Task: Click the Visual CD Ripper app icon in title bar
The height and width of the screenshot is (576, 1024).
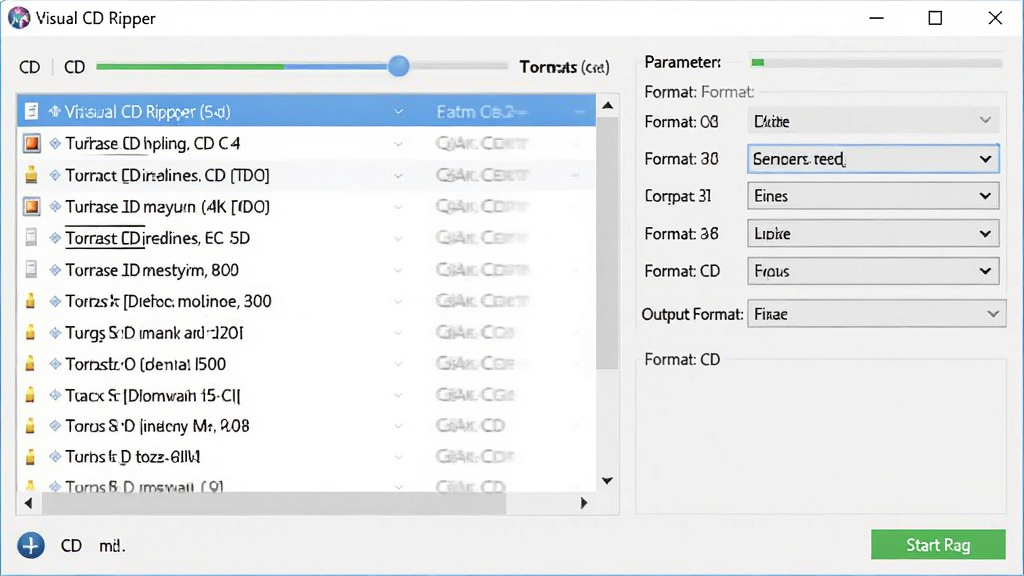Action: tap(19, 18)
